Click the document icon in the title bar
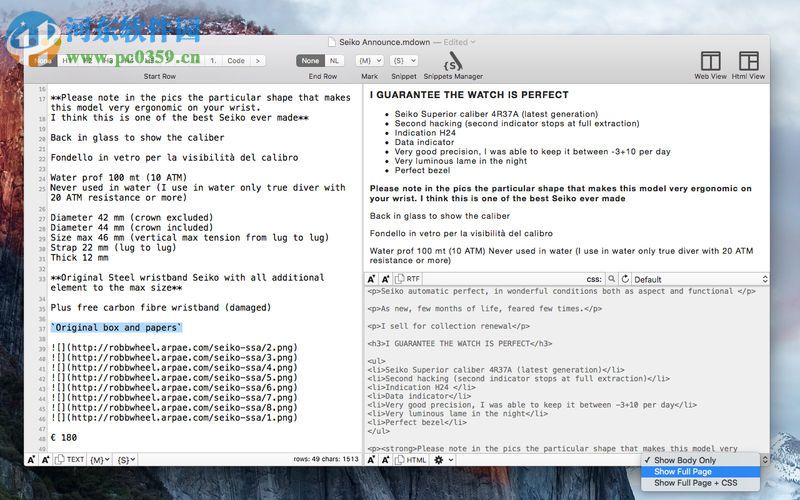 click(332, 42)
